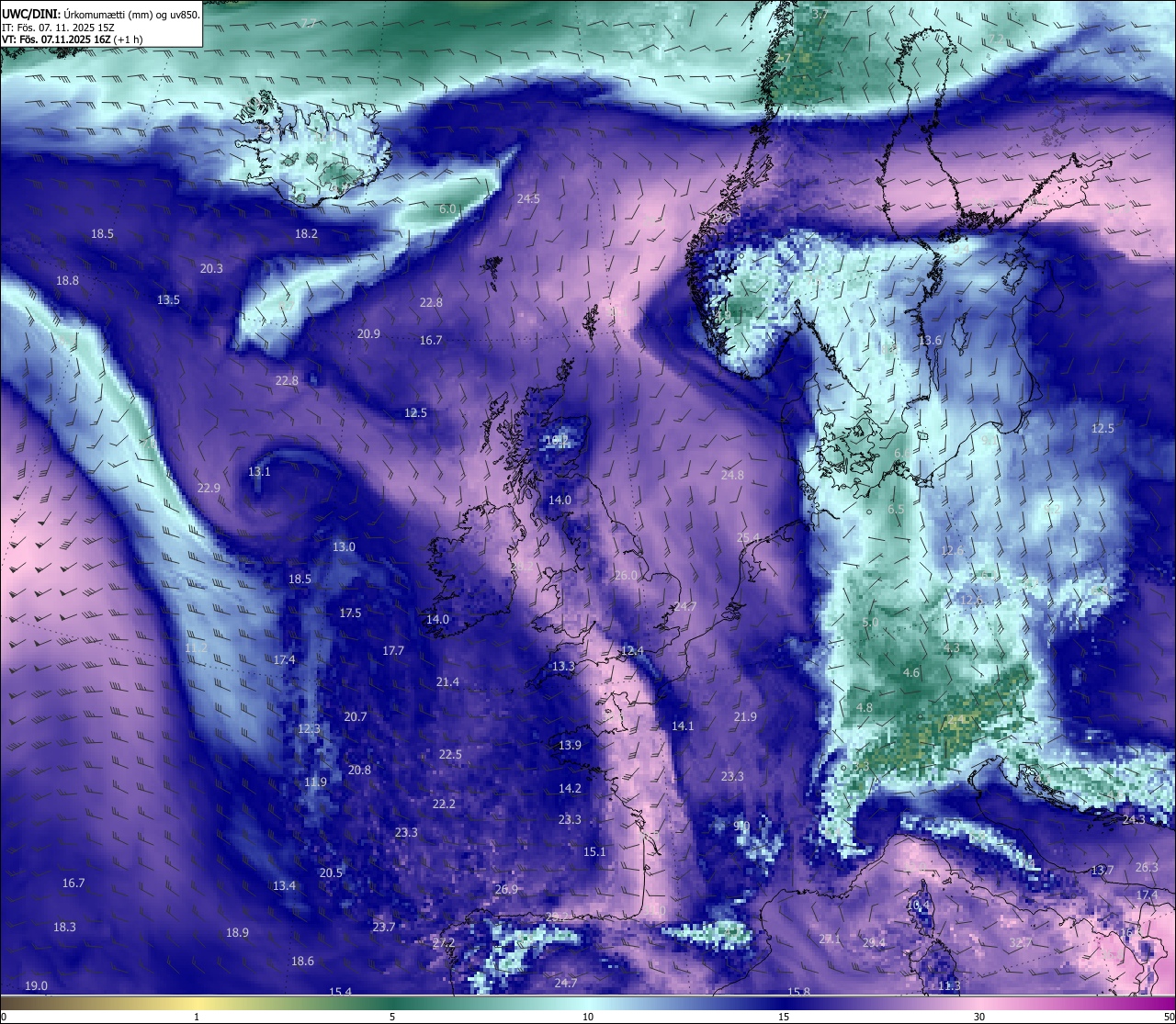This screenshot has width=1176, height=1024.
Task: Click the 21.9 map value
Action: (745, 717)
